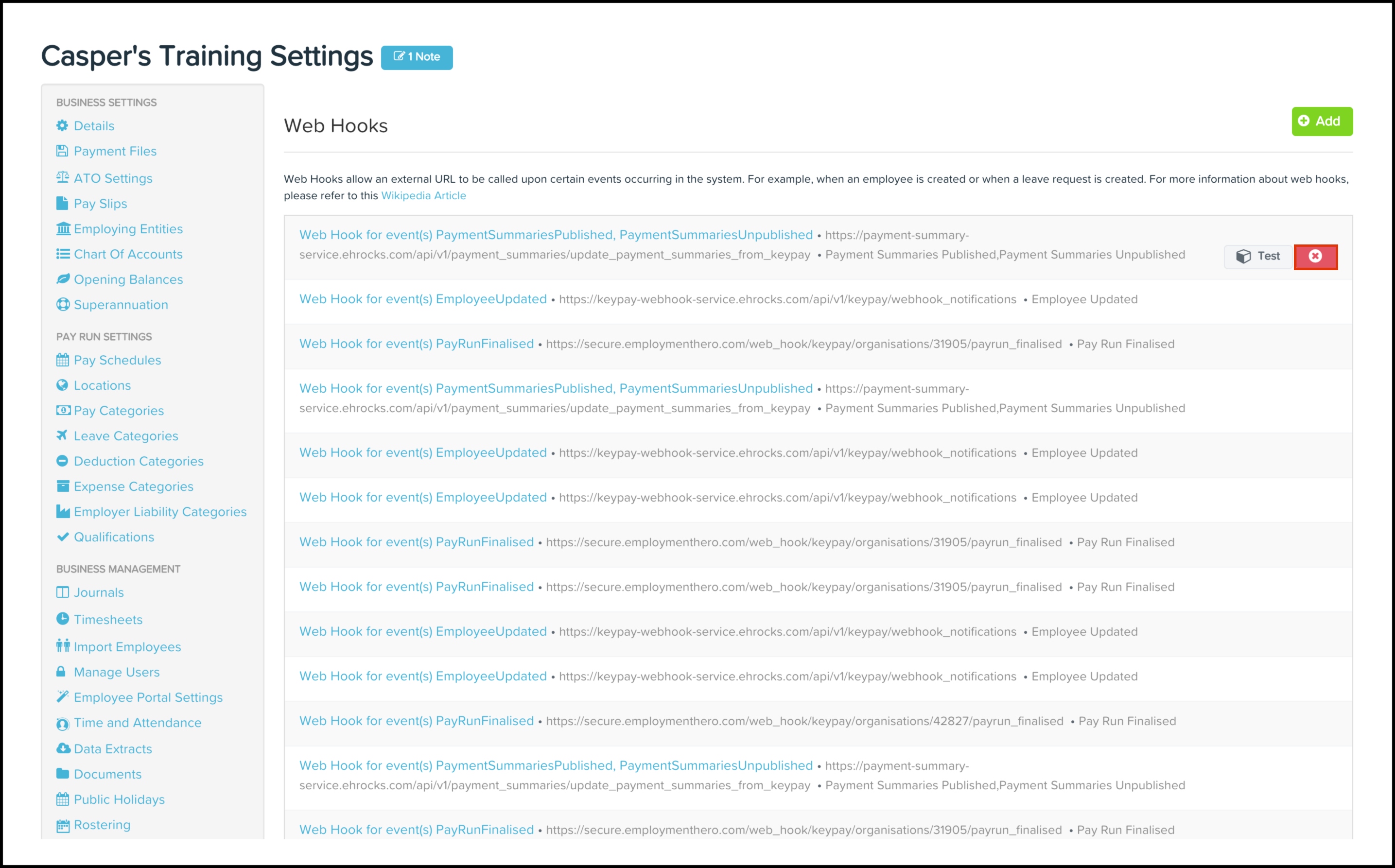This screenshot has width=1395, height=868.
Task: Click the scales icon for ATO Settings
Action: click(x=63, y=177)
